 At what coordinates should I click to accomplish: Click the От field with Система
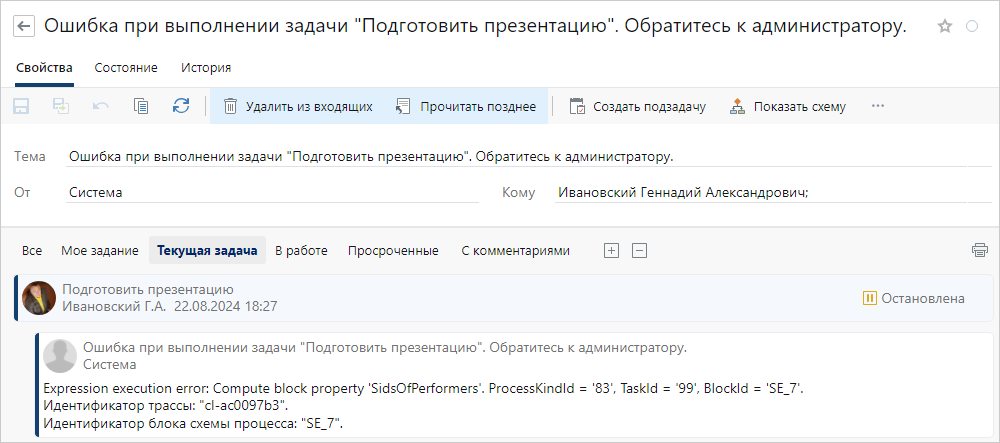[x=272, y=192]
